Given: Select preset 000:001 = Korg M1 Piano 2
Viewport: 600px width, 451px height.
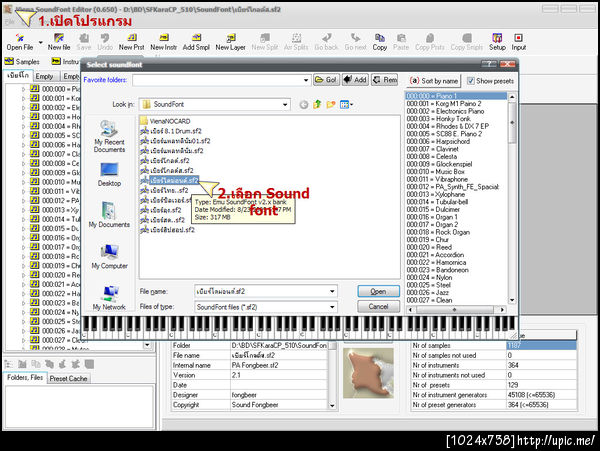Looking at the screenshot, I should (x=444, y=104).
